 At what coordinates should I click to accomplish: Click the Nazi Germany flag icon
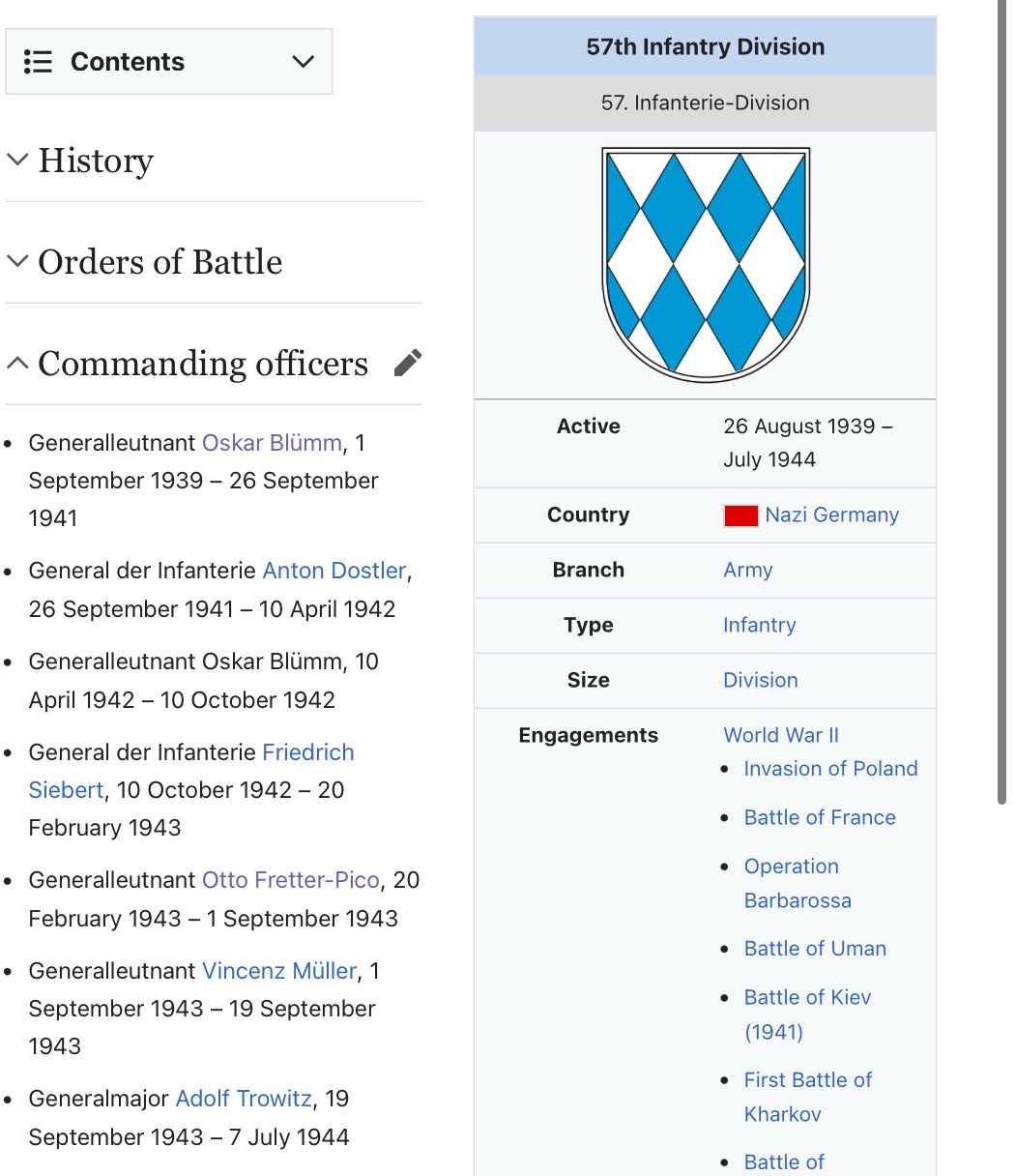coord(740,515)
